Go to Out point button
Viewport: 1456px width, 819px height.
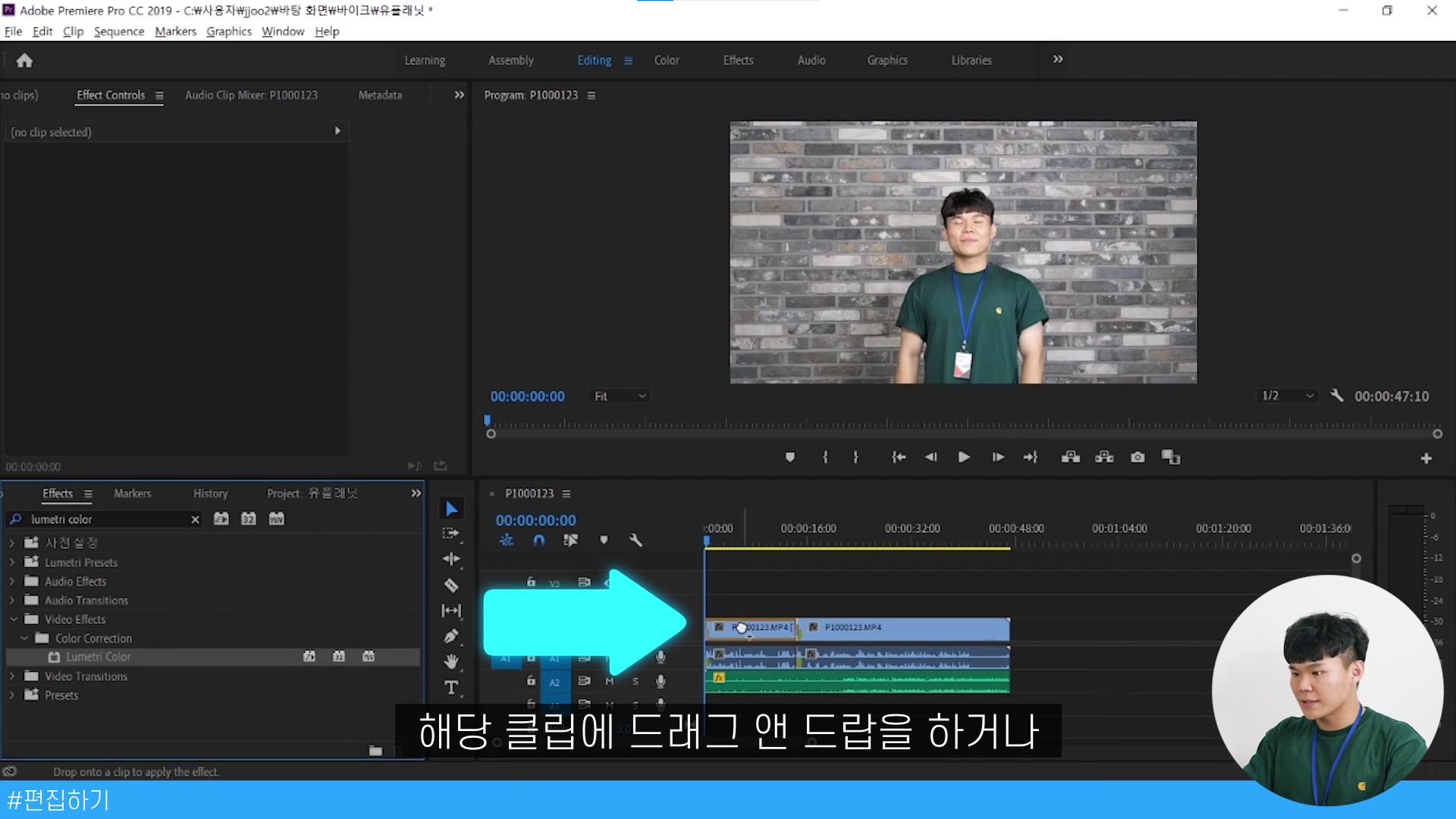coord(1030,457)
